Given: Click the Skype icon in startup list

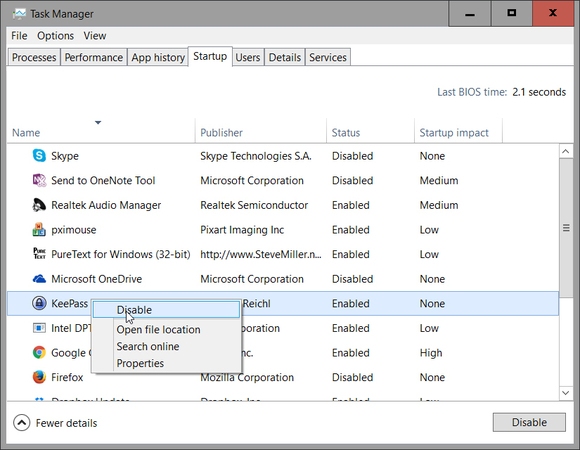Looking at the screenshot, I should tap(39, 156).
